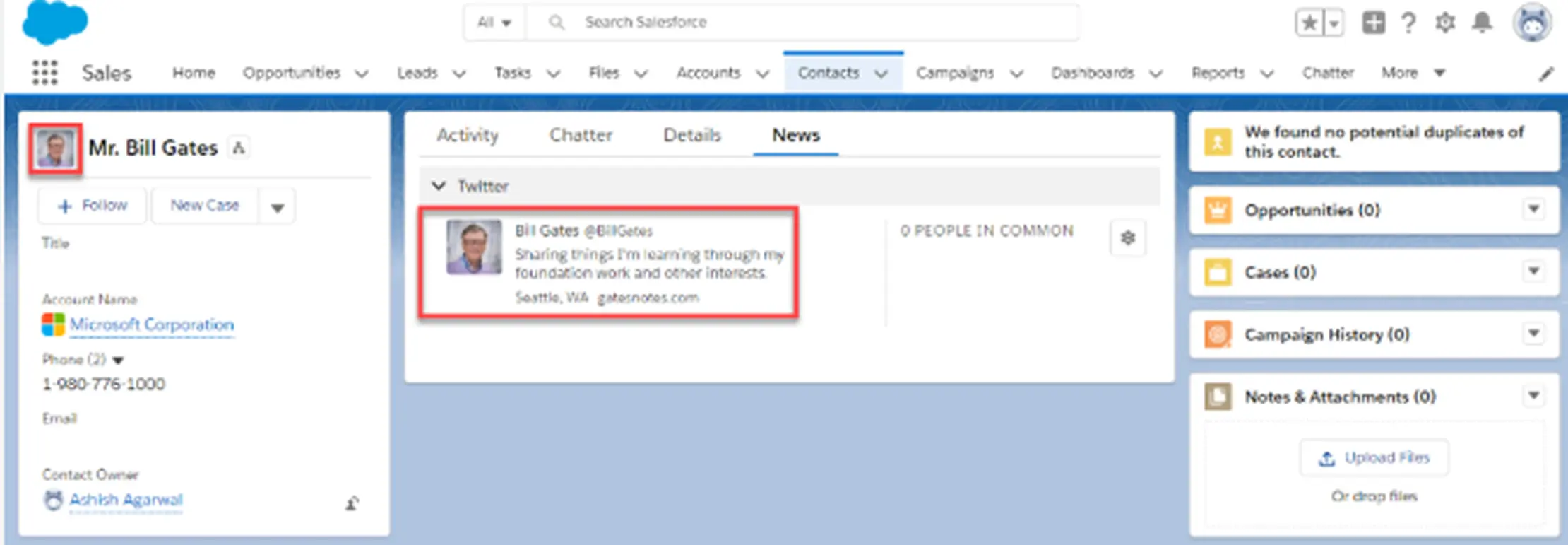Click the Microsoft logo icon

[53, 324]
